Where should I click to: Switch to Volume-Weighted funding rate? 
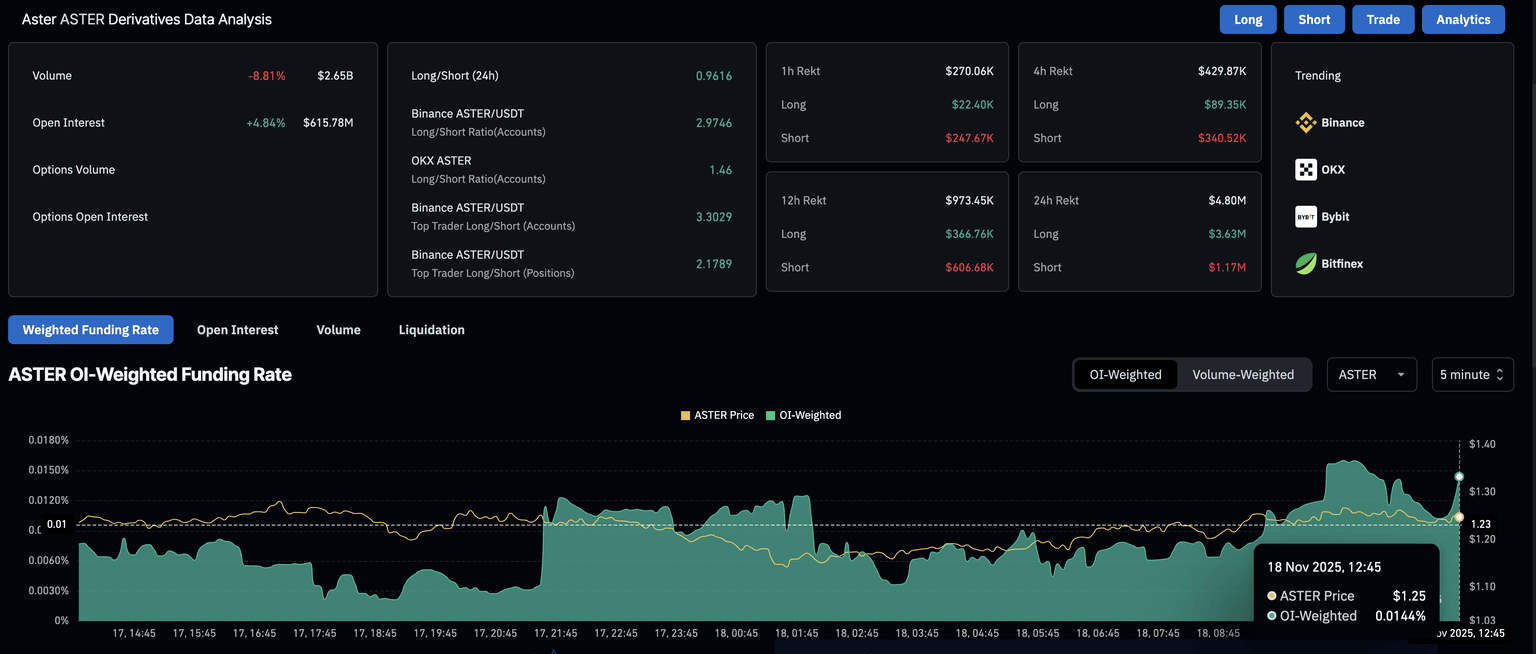click(1243, 375)
